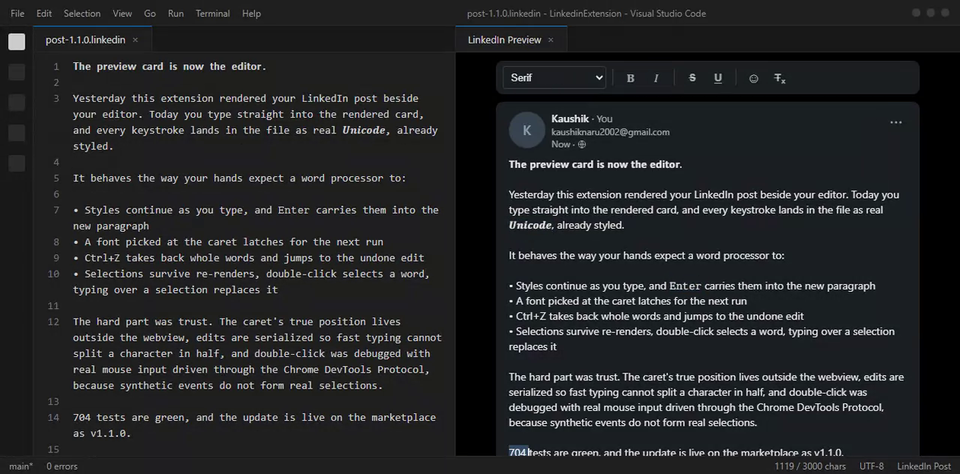
Task: Click line number 12 in the gutter
Action: click(x=54, y=322)
